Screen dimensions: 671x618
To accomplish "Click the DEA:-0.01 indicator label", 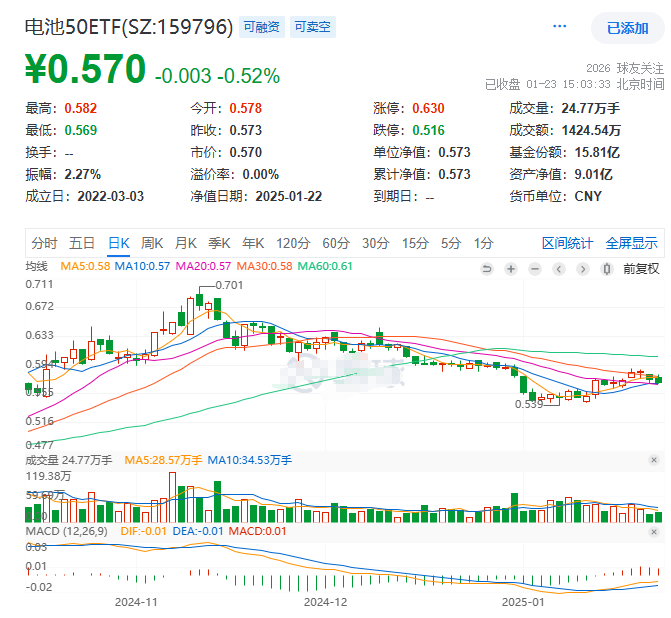I will point(198,532).
